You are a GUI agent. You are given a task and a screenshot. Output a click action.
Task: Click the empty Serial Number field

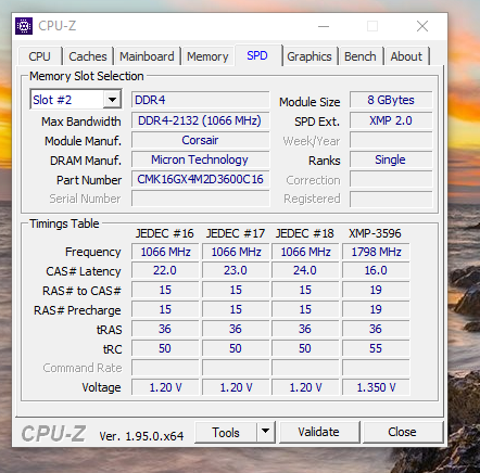coord(200,199)
